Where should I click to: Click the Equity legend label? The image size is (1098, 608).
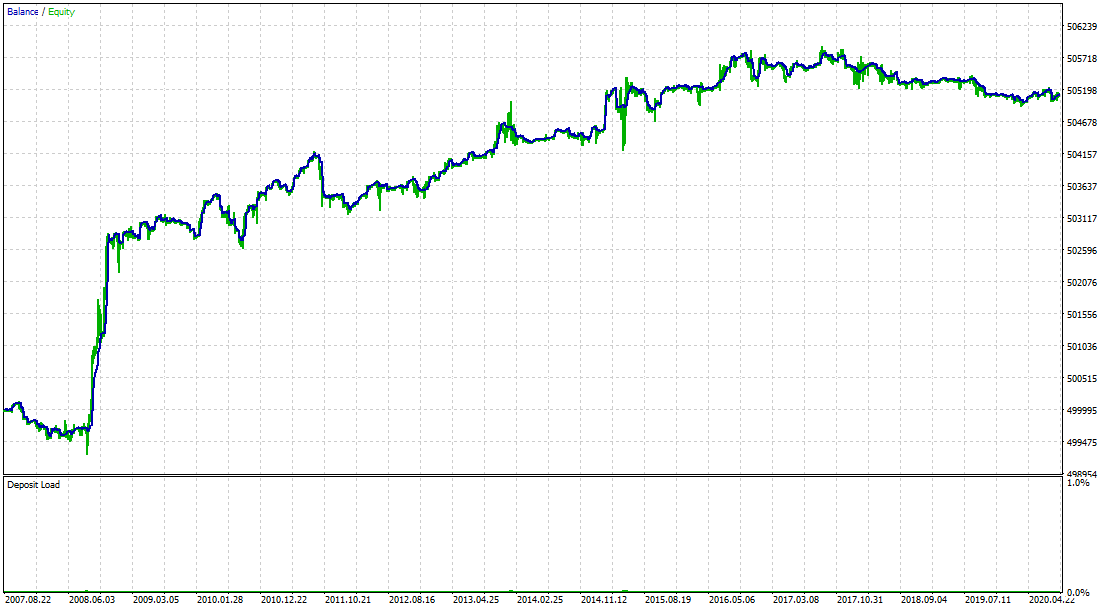(61, 12)
